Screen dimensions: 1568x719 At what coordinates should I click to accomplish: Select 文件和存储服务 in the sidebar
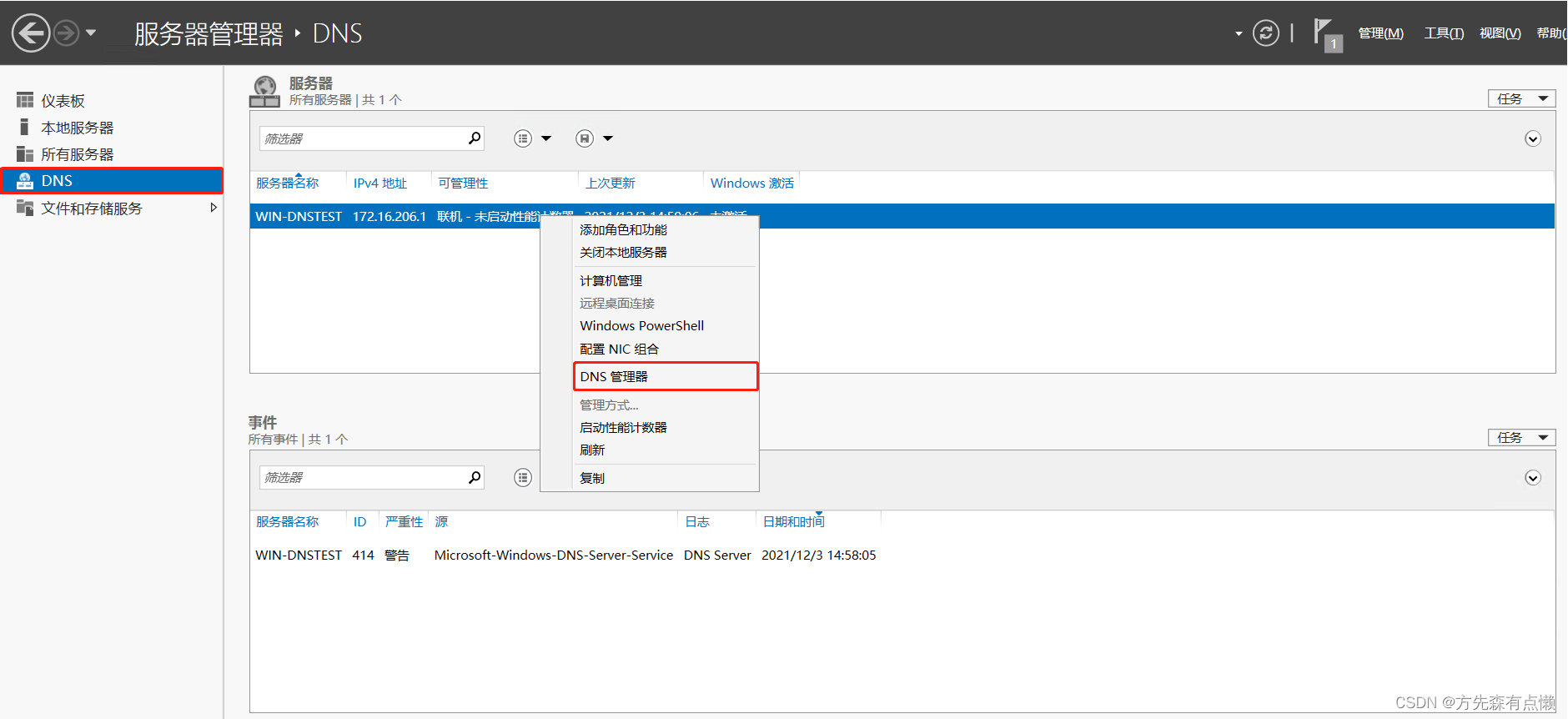point(92,208)
